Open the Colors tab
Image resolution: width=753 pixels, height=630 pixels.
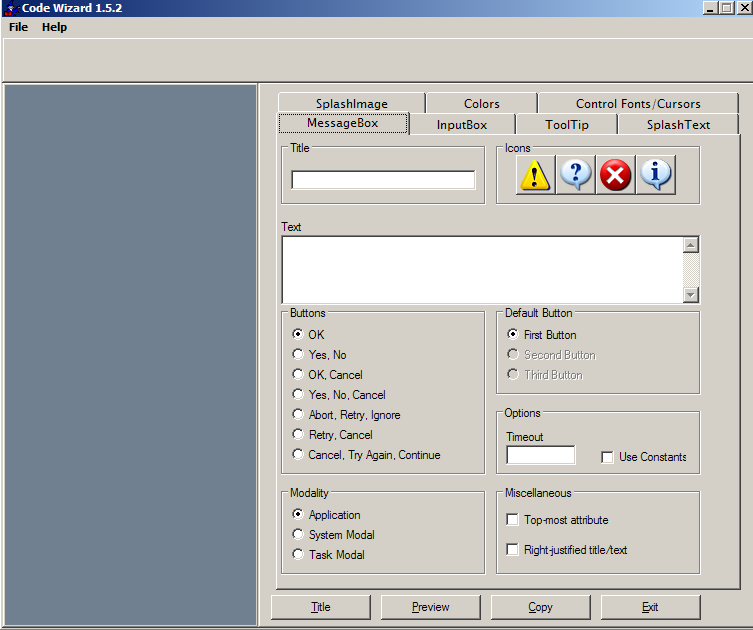(482, 103)
